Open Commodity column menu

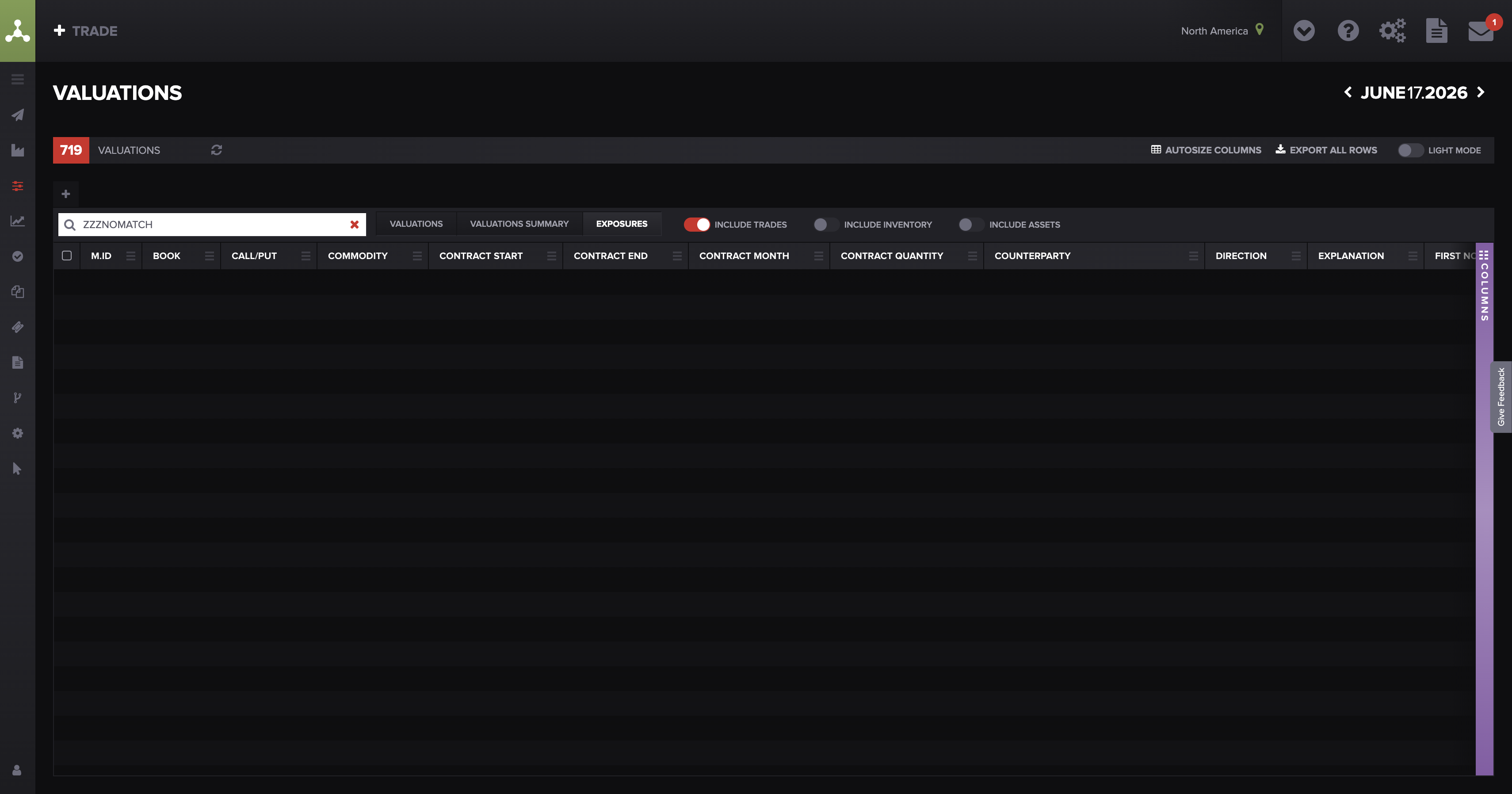pos(417,256)
